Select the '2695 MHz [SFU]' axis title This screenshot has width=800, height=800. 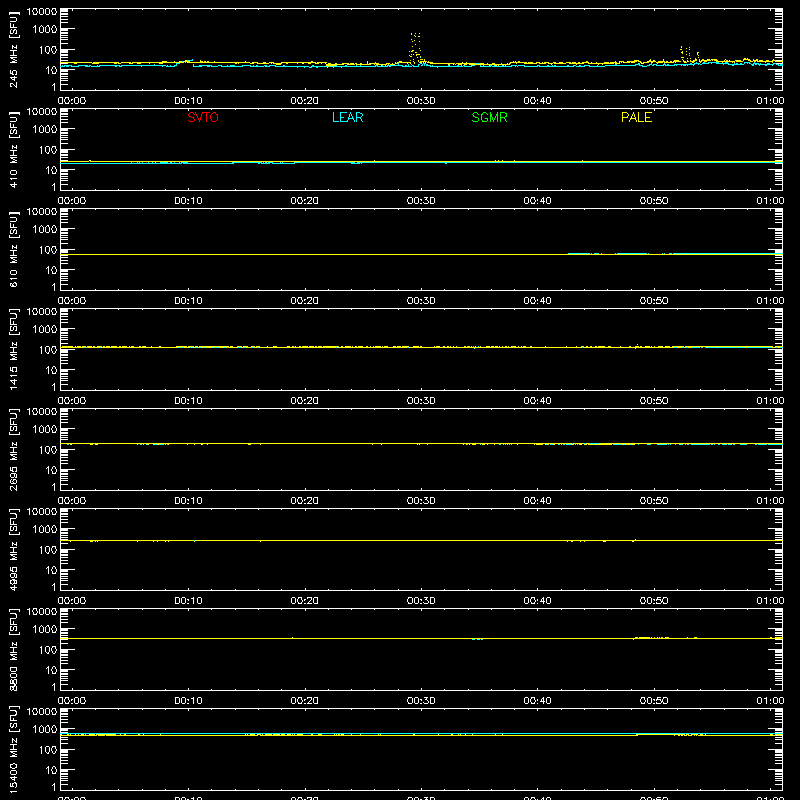coord(13,449)
